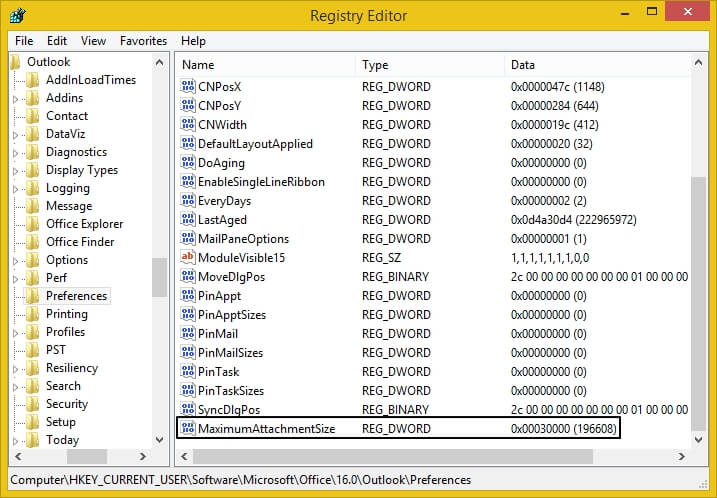Sort values by the Data column header

tap(598, 65)
